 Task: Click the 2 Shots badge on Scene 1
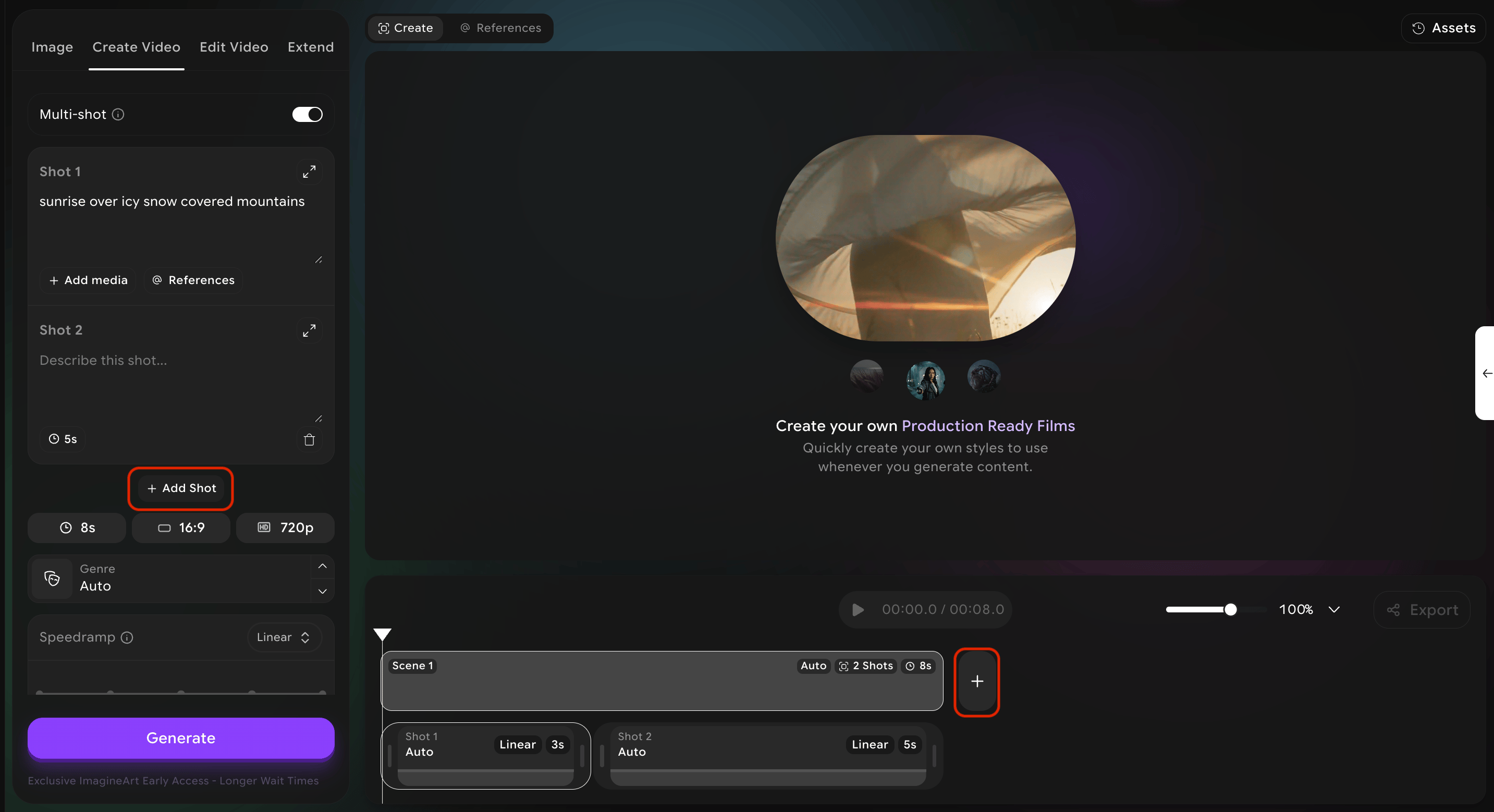click(866, 666)
